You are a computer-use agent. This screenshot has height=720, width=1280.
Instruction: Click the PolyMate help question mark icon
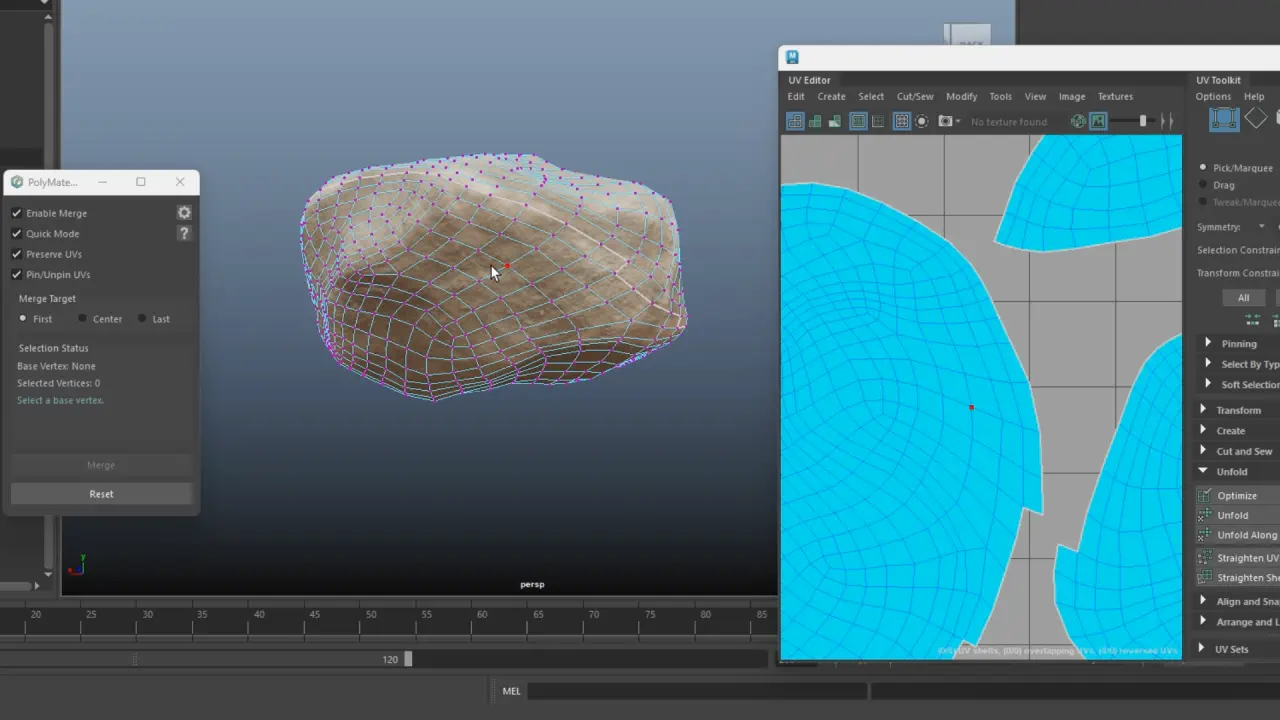point(184,233)
